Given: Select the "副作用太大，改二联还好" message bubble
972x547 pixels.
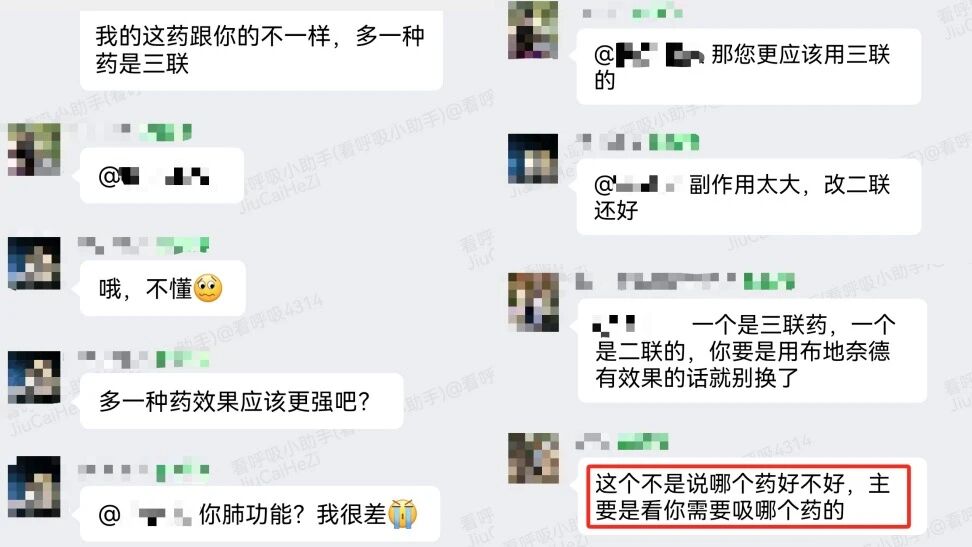Looking at the screenshot, I should 748,197.
